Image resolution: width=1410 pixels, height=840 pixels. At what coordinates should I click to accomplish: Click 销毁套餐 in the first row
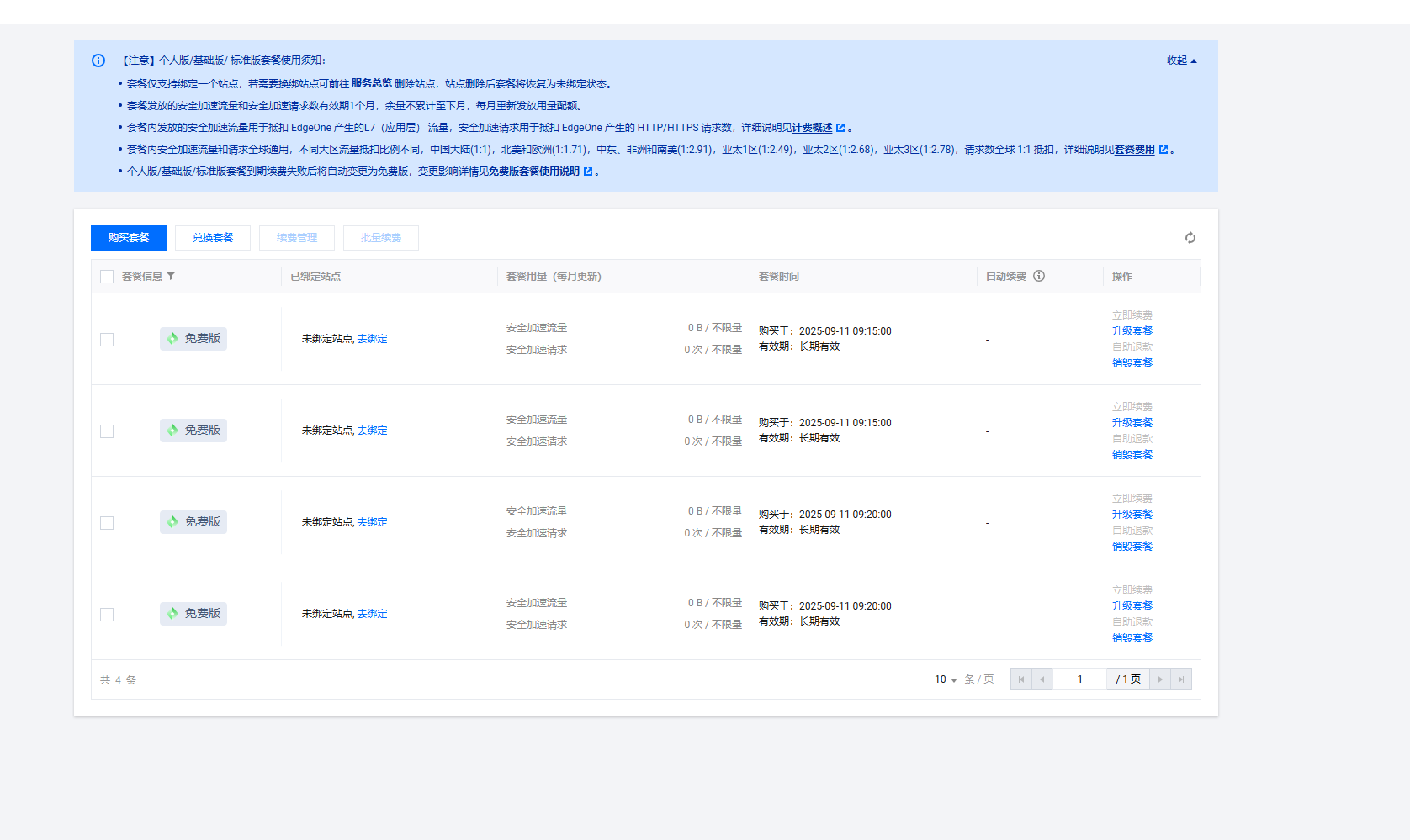[x=1132, y=363]
